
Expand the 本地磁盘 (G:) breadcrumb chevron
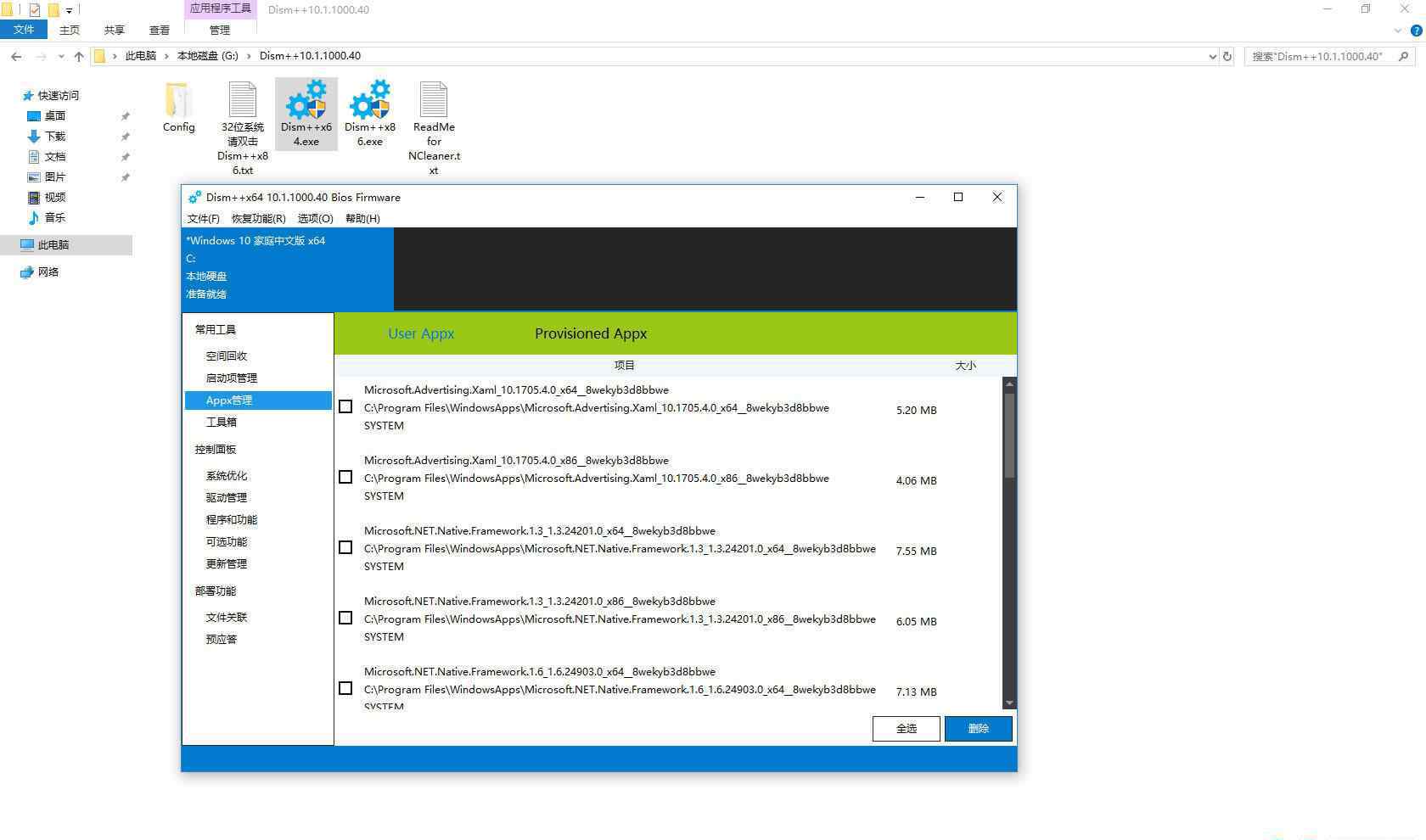click(249, 56)
